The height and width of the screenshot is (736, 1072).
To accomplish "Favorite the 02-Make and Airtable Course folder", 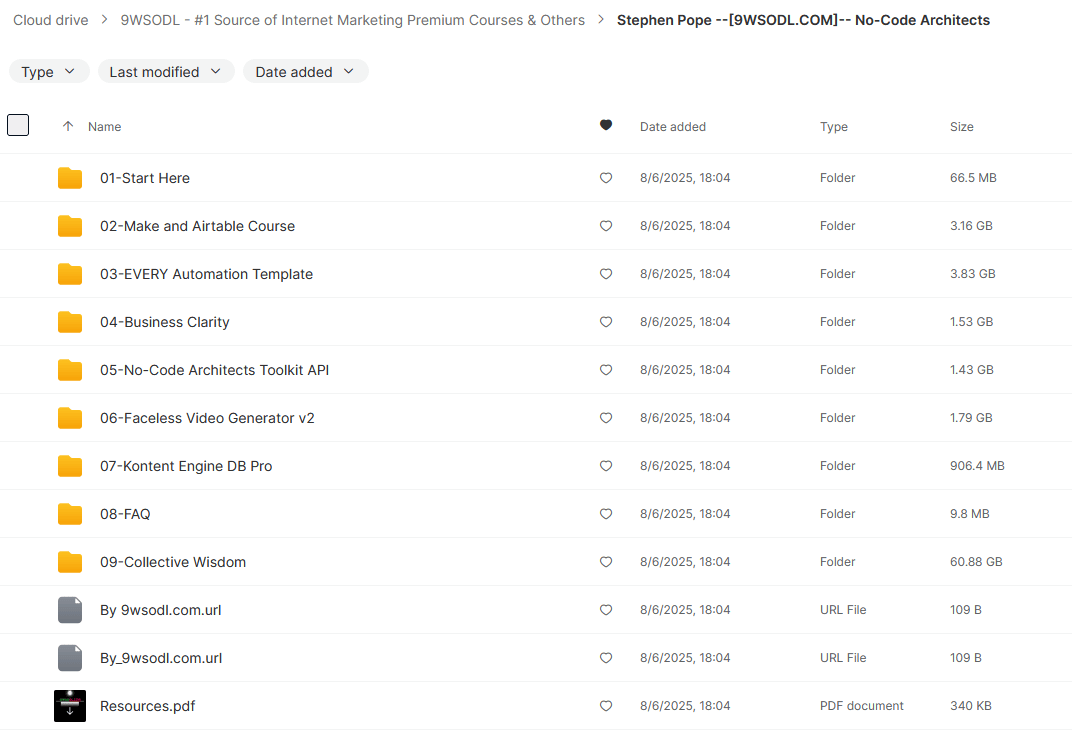I will (605, 226).
